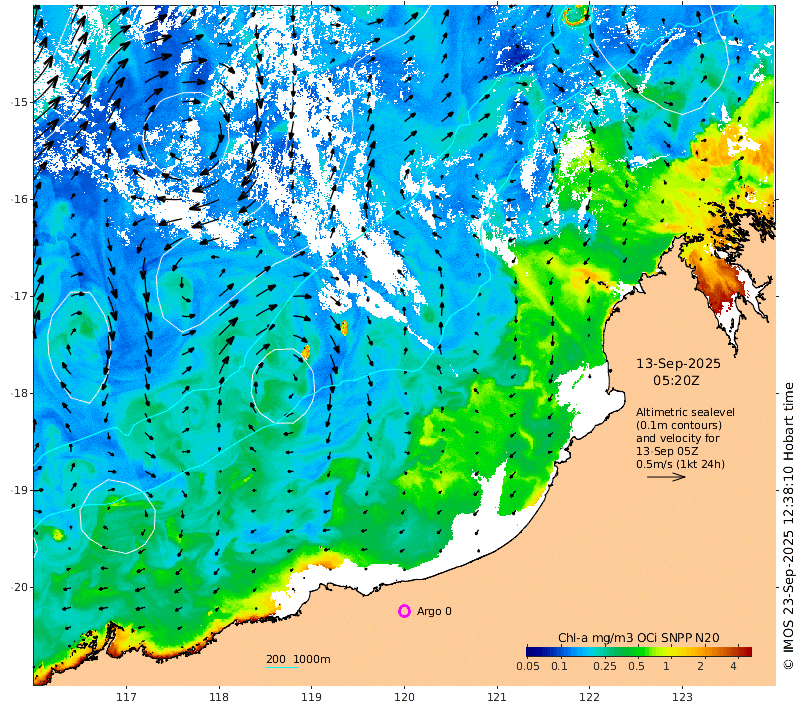Click the colorbar value '0.05'
The width and height of the screenshot is (800, 710).
click(528, 666)
